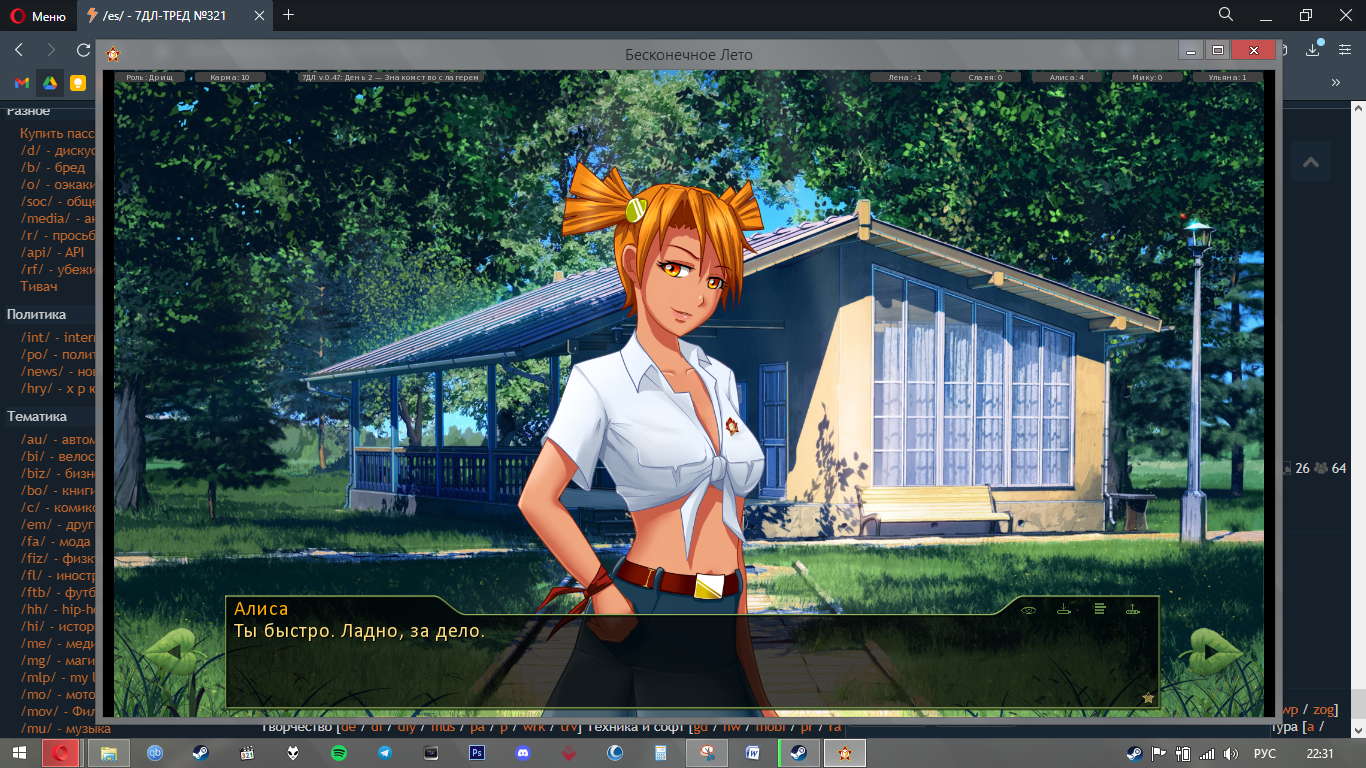Open Telegram from the taskbar

385,753
